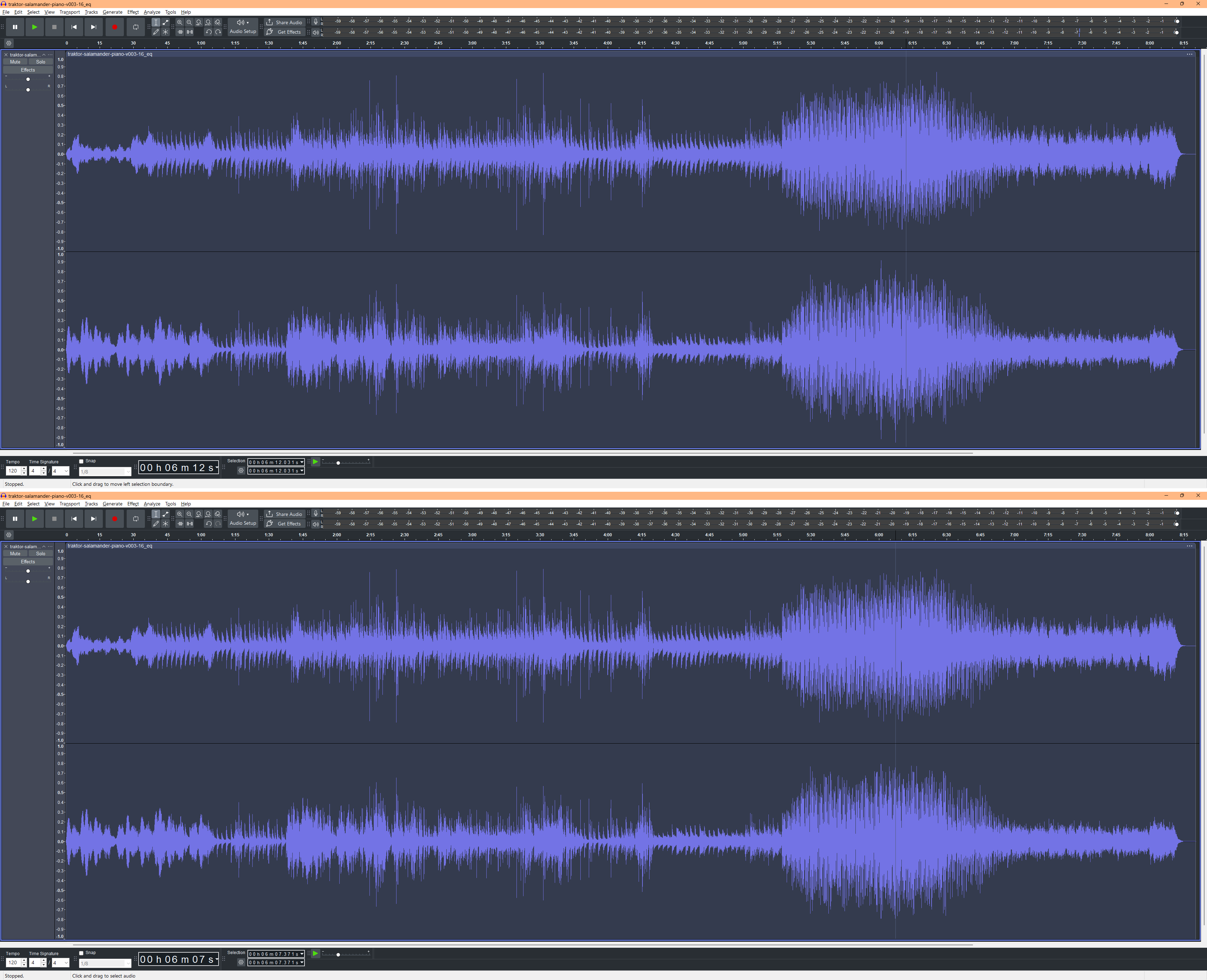Click Skip to End in the top window
This screenshot has height=980, width=1207.
pos(94,27)
